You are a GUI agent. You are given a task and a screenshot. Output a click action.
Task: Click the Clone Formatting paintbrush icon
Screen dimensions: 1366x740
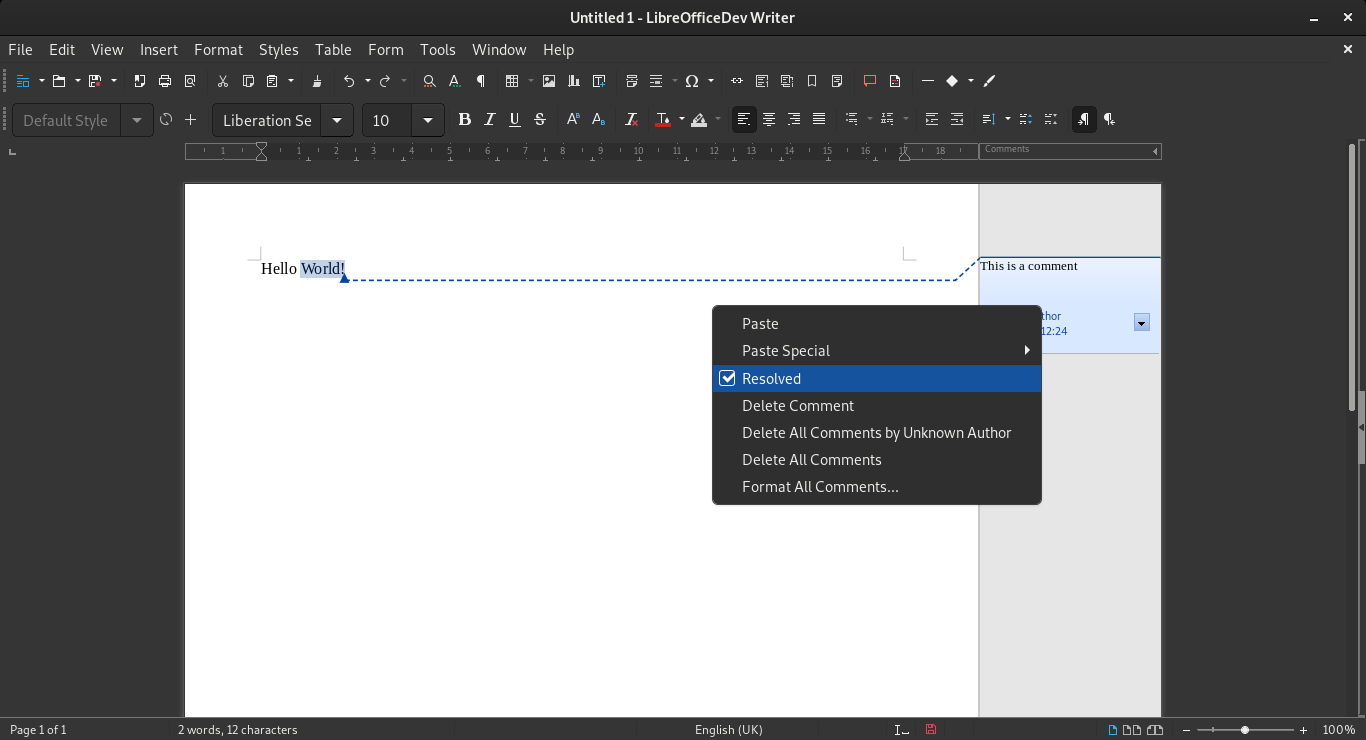[x=317, y=81]
